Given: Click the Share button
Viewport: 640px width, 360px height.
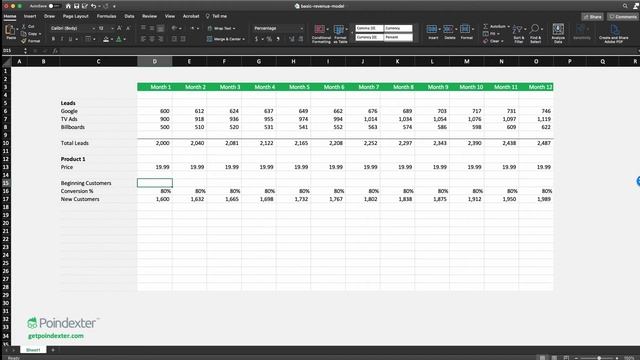Looking at the screenshot, I should 593,17.
